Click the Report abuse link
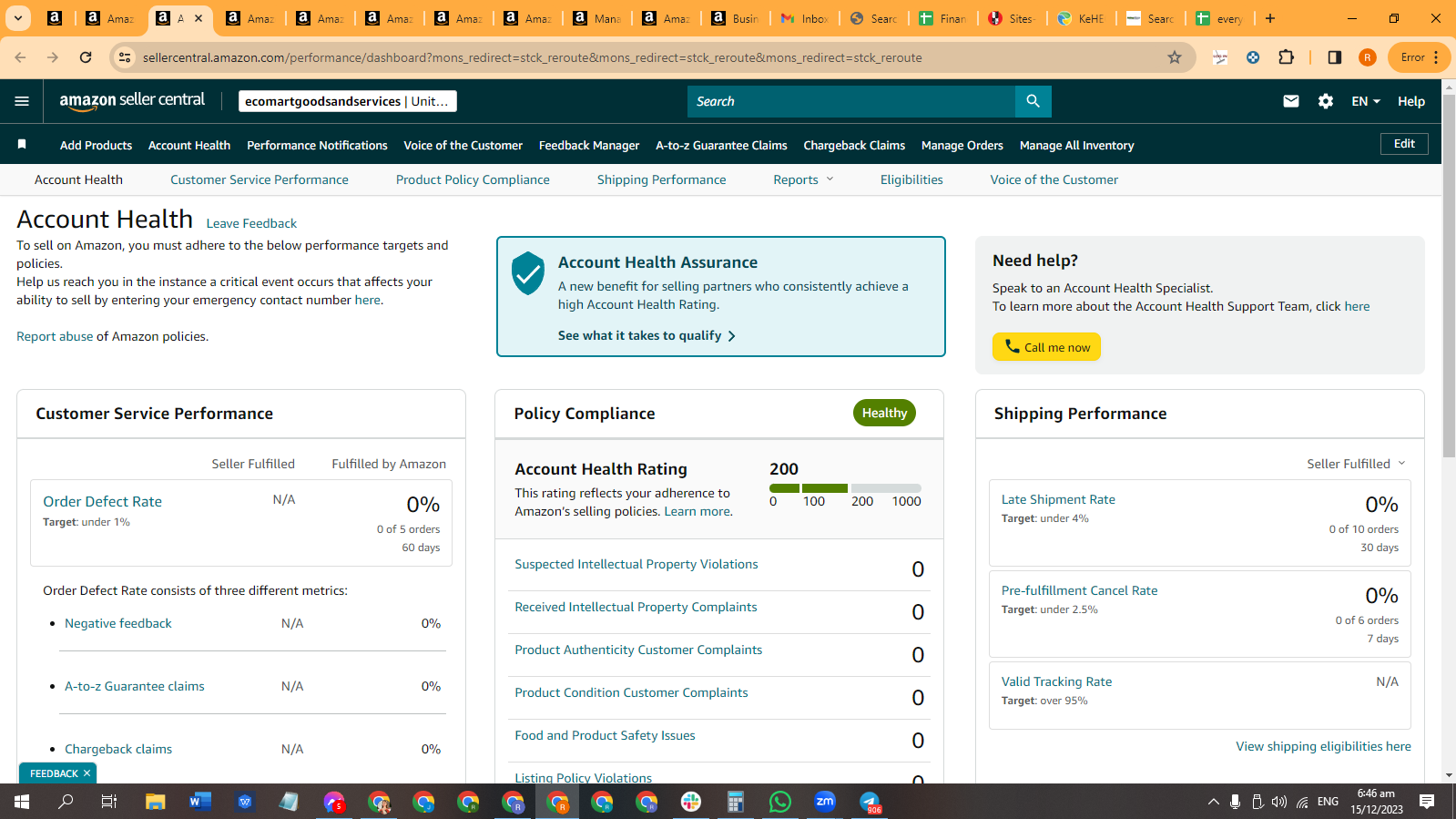The width and height of the screenshot is (1456, 819). click(x=55, y=336)
